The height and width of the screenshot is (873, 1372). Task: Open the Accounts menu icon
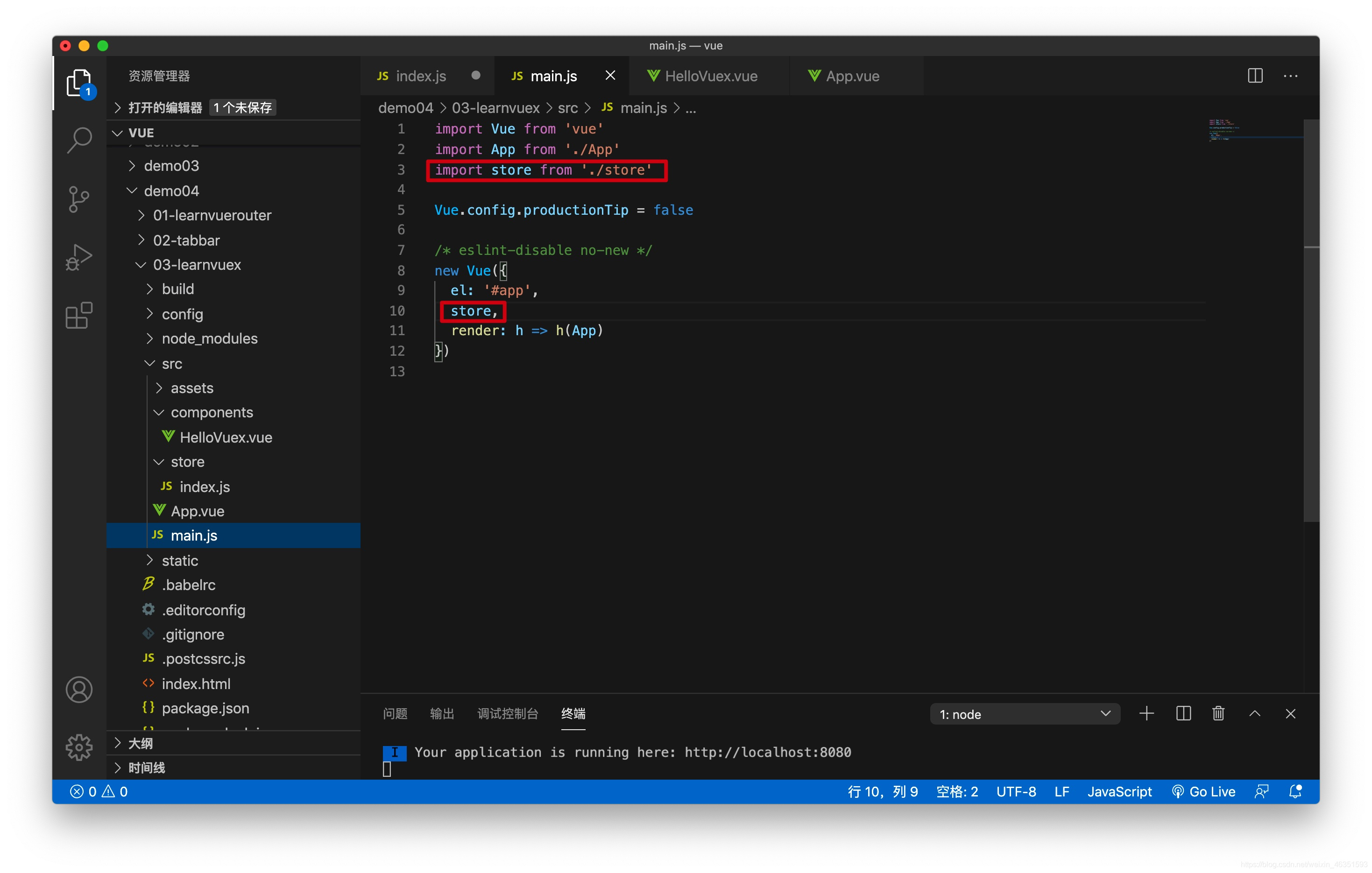(79, 690)
